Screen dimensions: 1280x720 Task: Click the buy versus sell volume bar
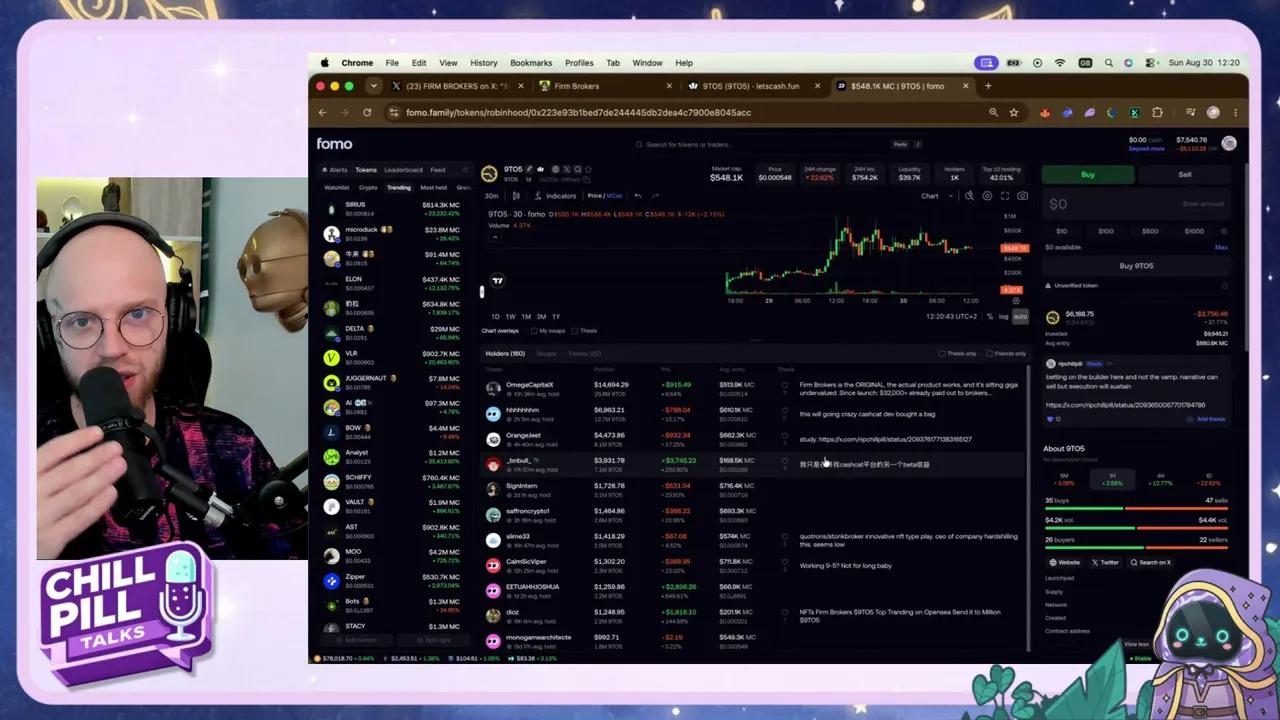tap(1136, 528)
